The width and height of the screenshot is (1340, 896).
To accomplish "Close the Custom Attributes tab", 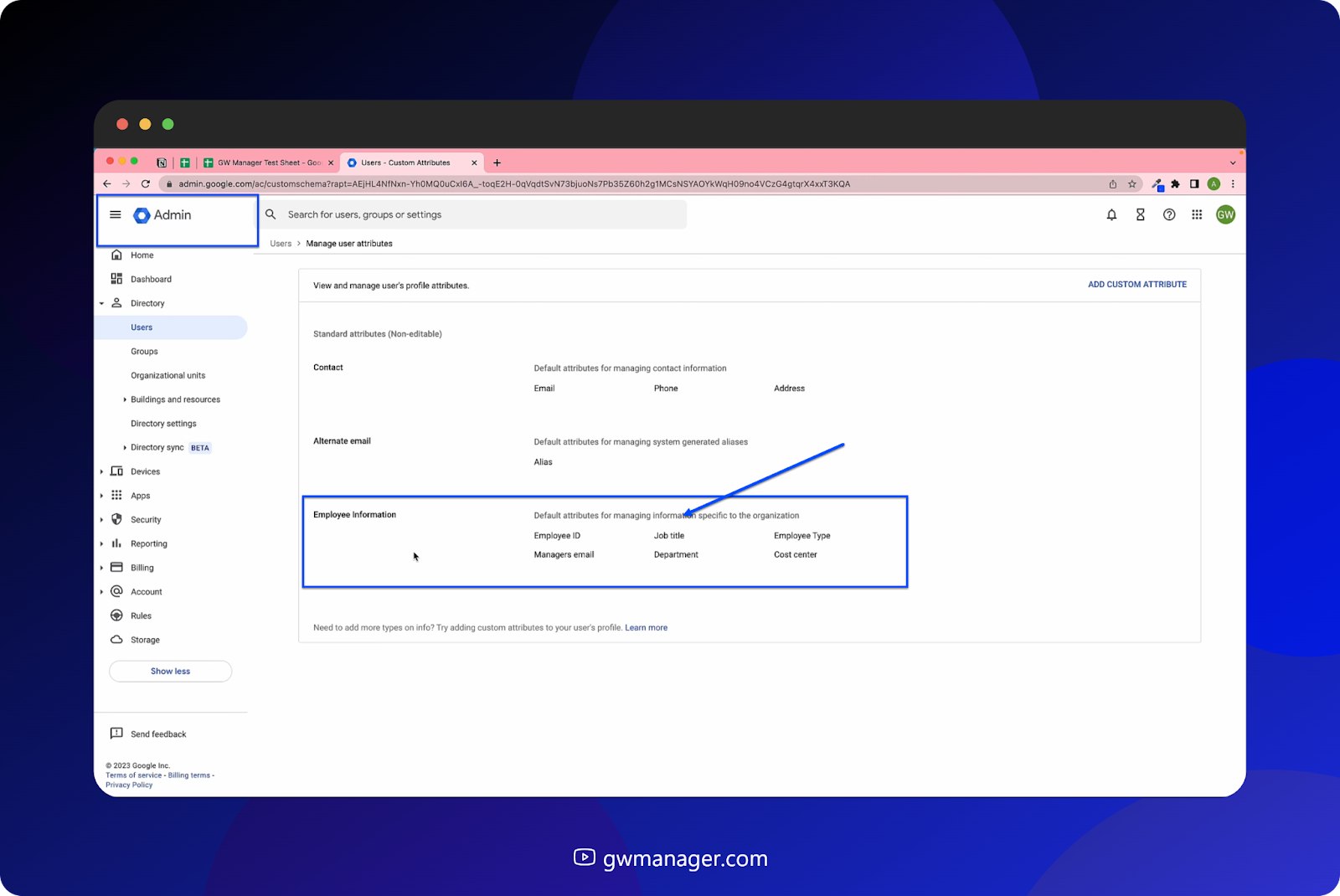I will point(474,163).
